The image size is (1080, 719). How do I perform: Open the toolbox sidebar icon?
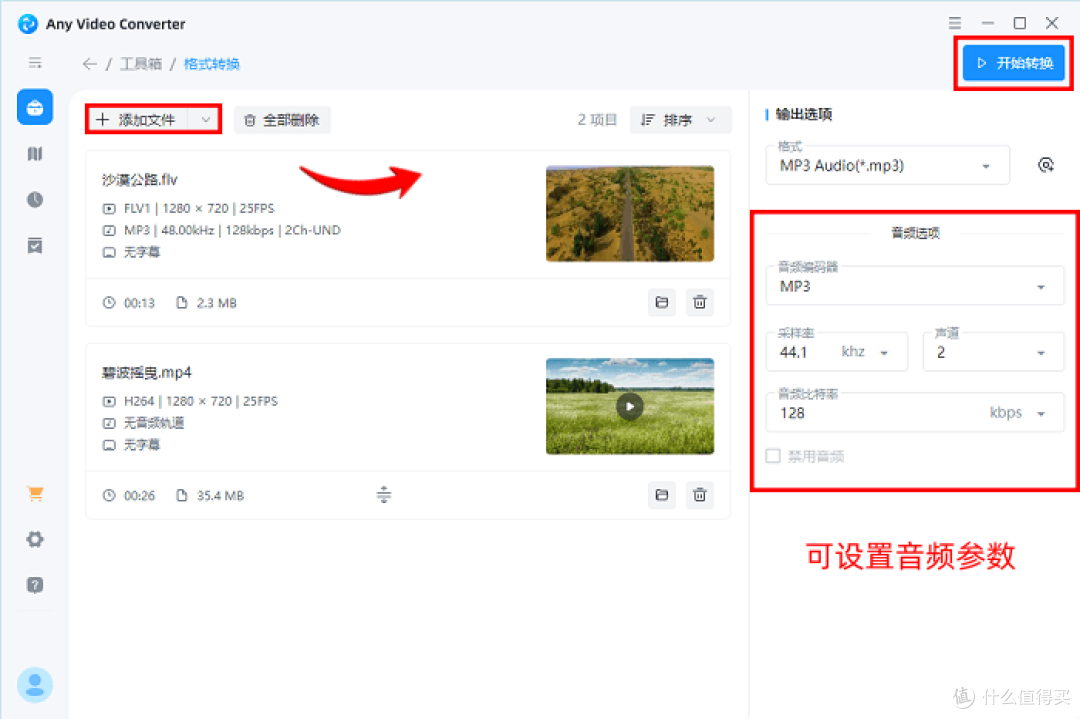pos(35,107)
